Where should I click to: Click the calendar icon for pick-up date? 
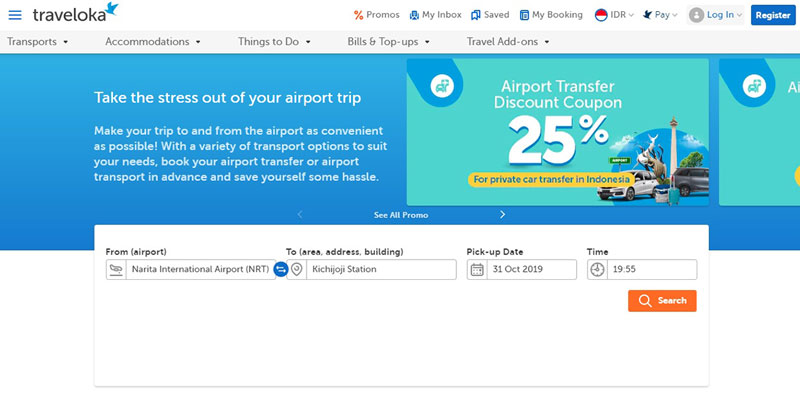(477, 270)
